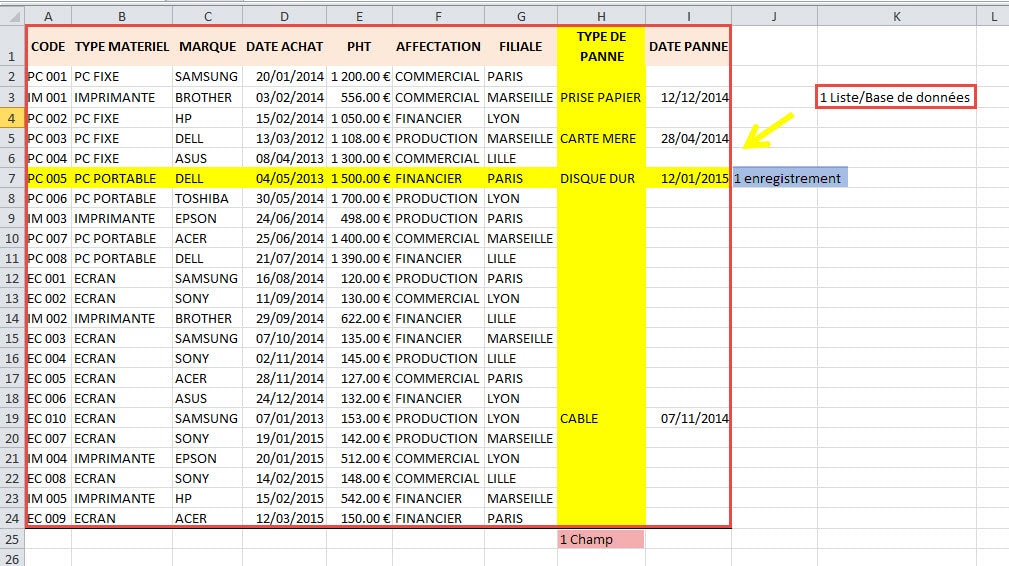The width and height of the screenshot is (1009, 566).
Task: Click date panne 12/01/2015
Action: pyautogui.click(x=689, y=178)
